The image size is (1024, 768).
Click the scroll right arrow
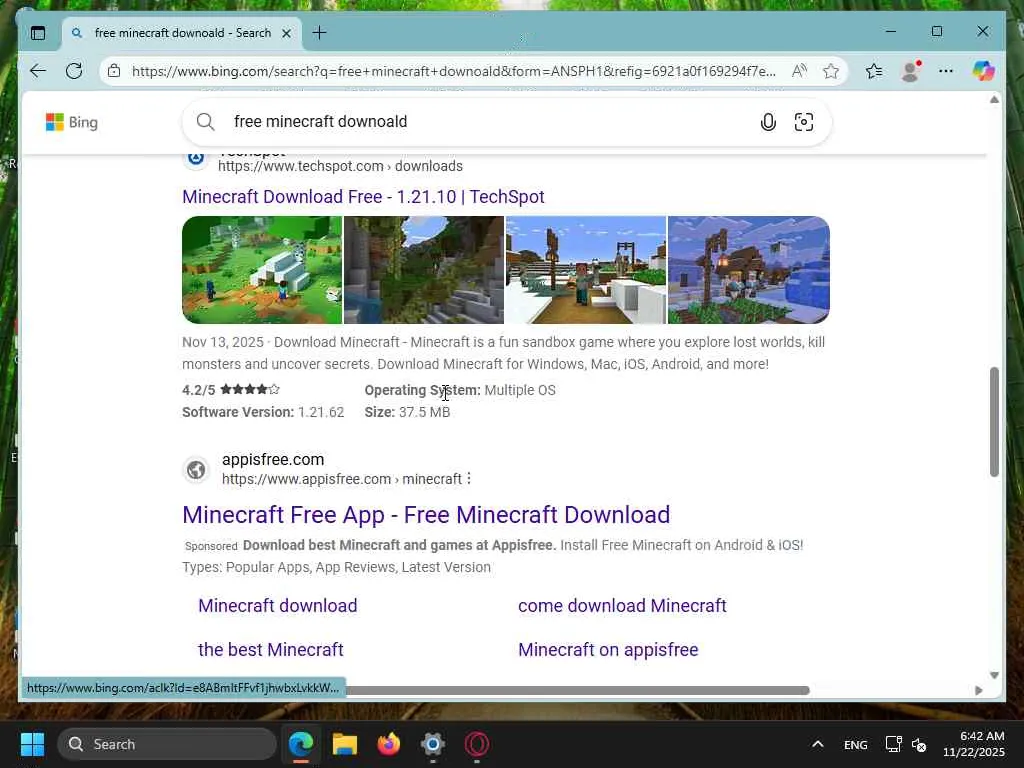pos(978,690)
